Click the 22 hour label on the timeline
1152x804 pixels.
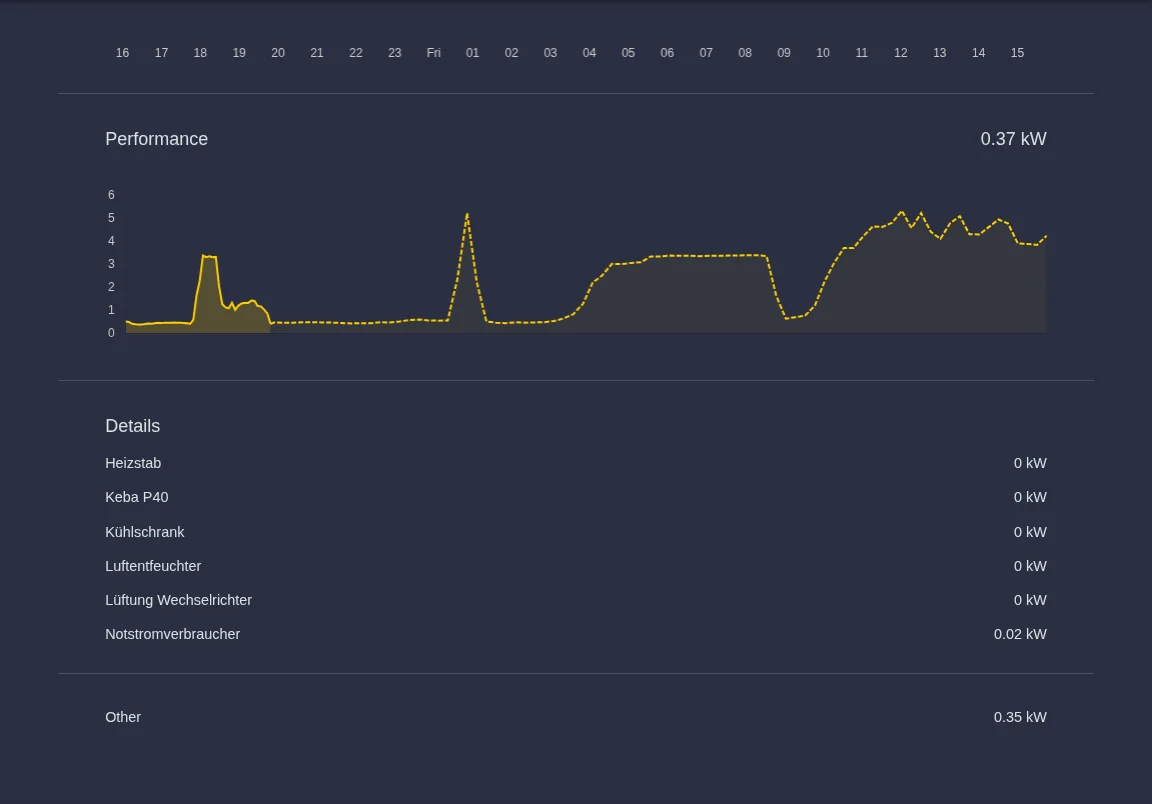356,53
